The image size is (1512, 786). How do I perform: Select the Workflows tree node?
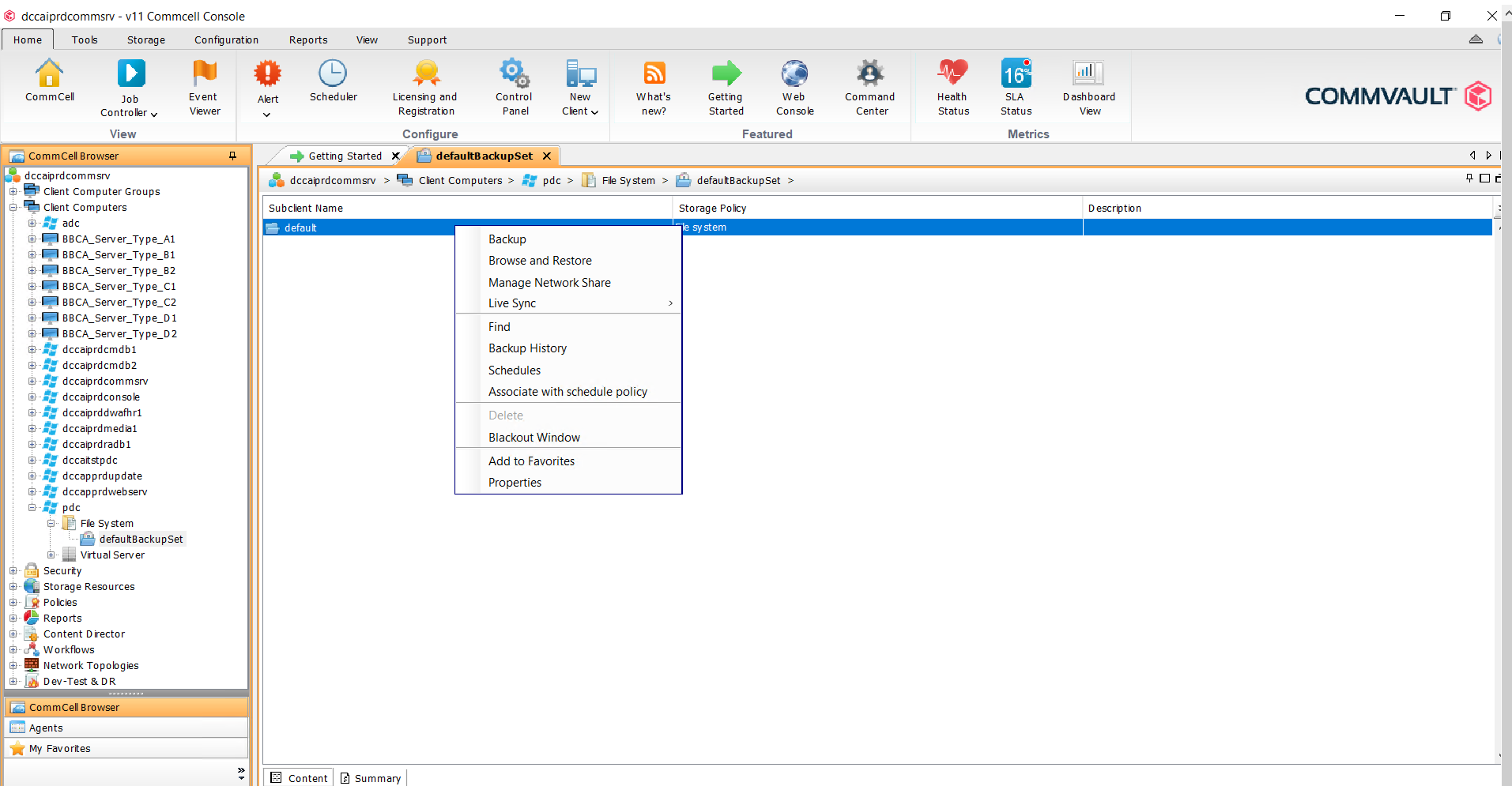pyautogui.click(x=69, y=649)
